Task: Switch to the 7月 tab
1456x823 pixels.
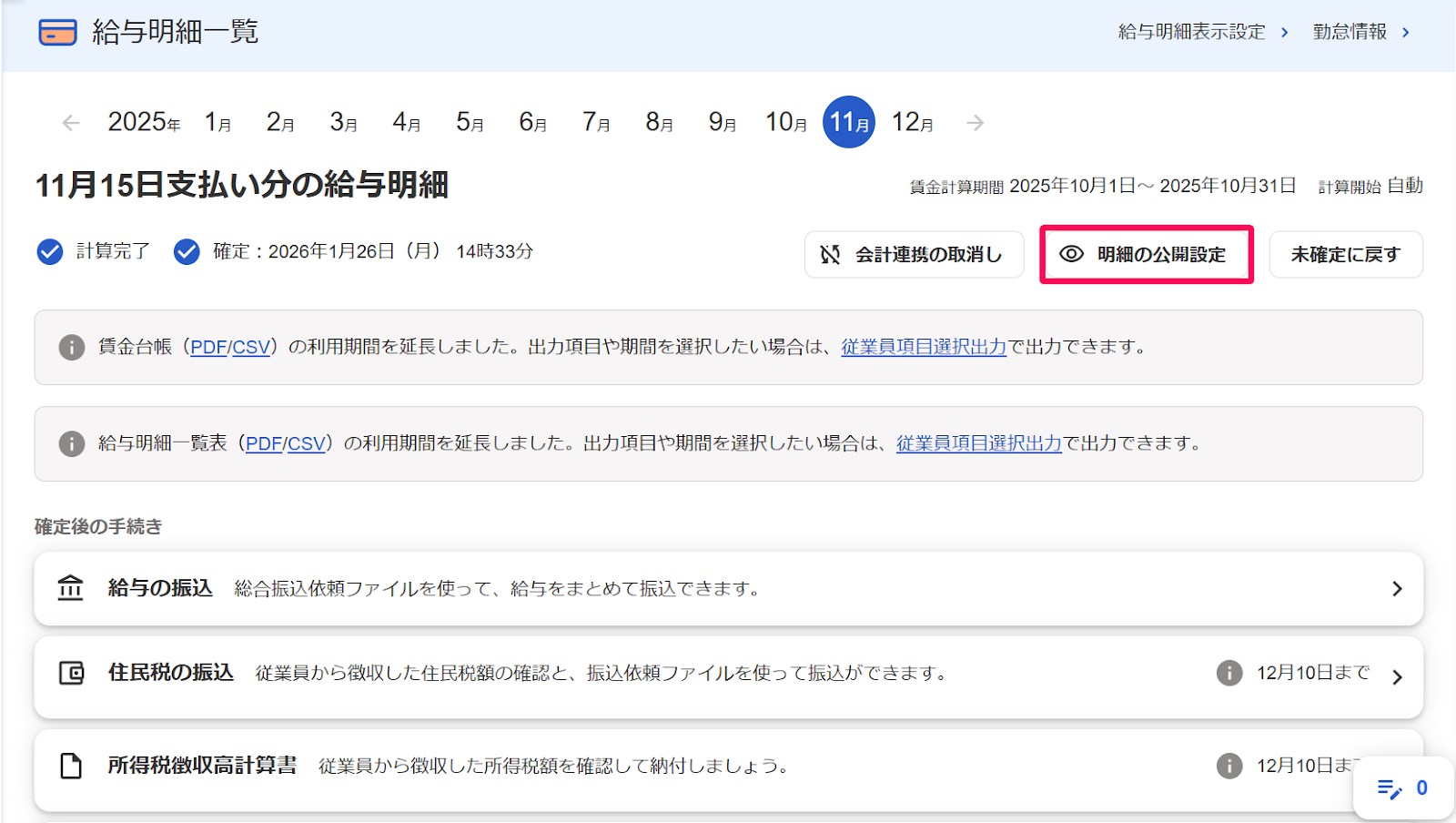Action: [x=596, y=122]
